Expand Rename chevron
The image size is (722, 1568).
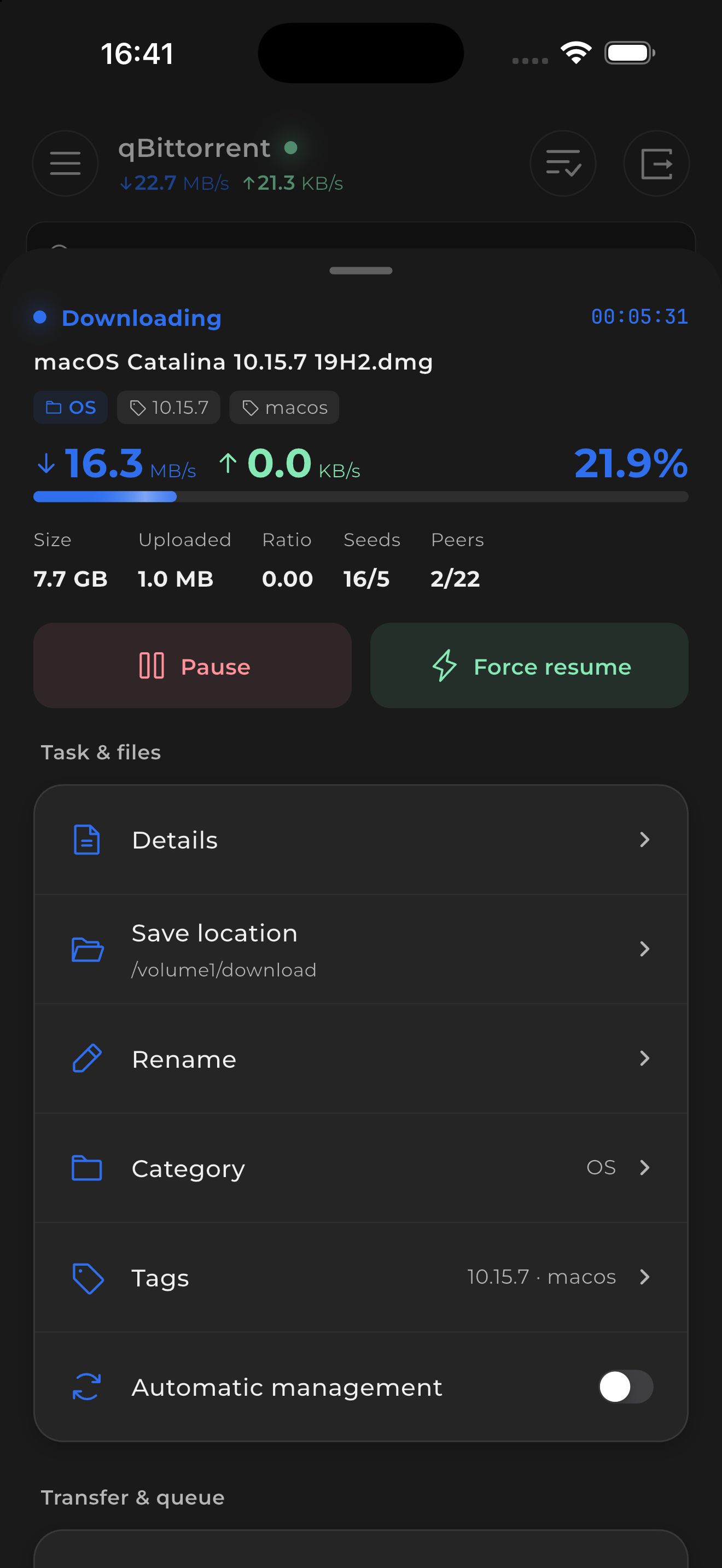pos(645,1058)
